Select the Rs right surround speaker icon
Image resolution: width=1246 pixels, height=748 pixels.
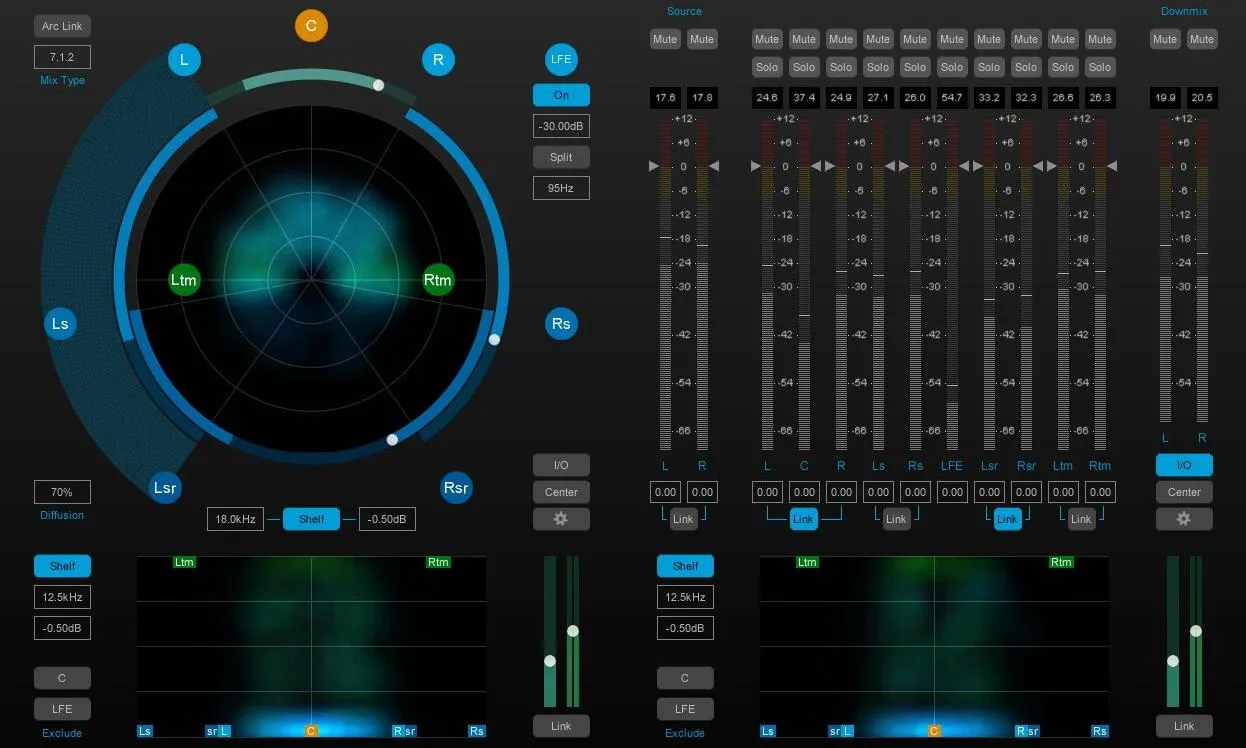point(561,324)
